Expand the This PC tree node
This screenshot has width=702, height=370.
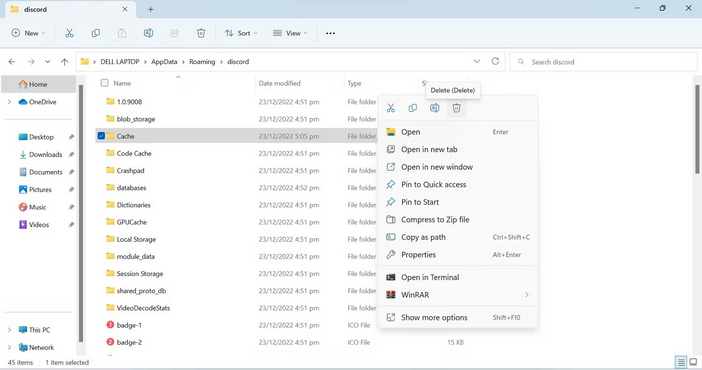tap(9, 330)
